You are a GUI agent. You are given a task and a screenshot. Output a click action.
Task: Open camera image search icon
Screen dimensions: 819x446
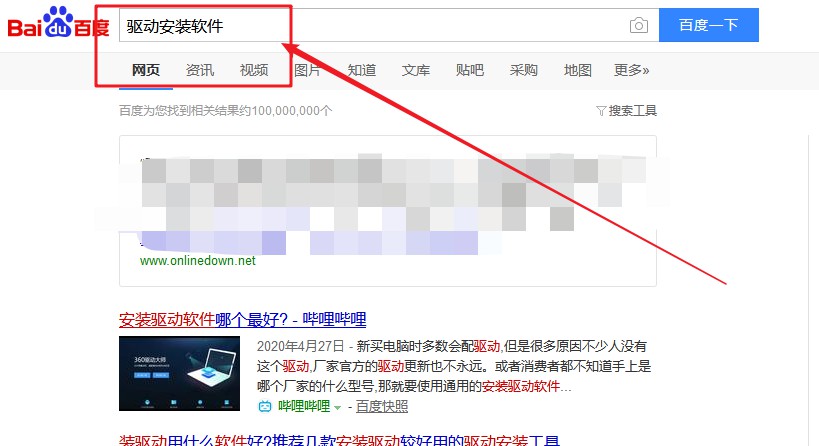(639, 26)
